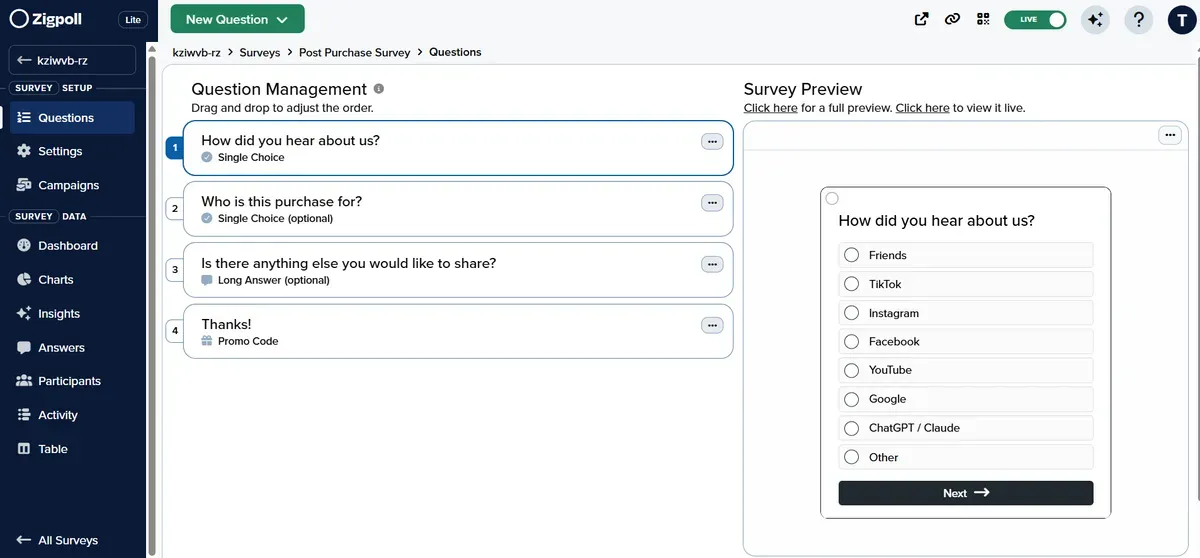Select the 'How did you hear about us?' question card
Viewport: 1200px width, 558px height.
[458, 148]
